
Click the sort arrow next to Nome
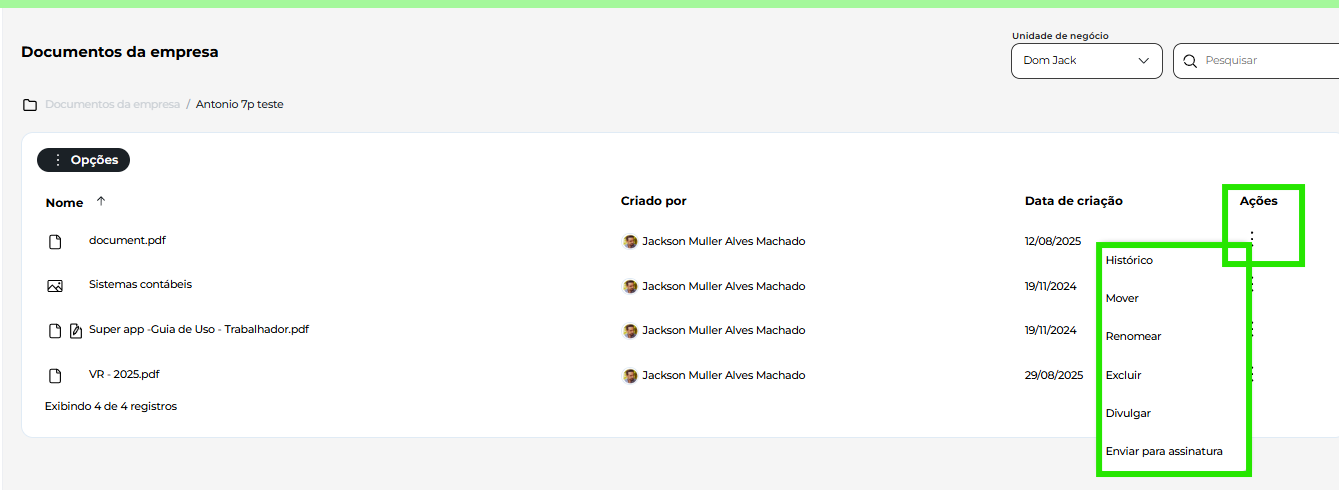[x=101, y=201]
